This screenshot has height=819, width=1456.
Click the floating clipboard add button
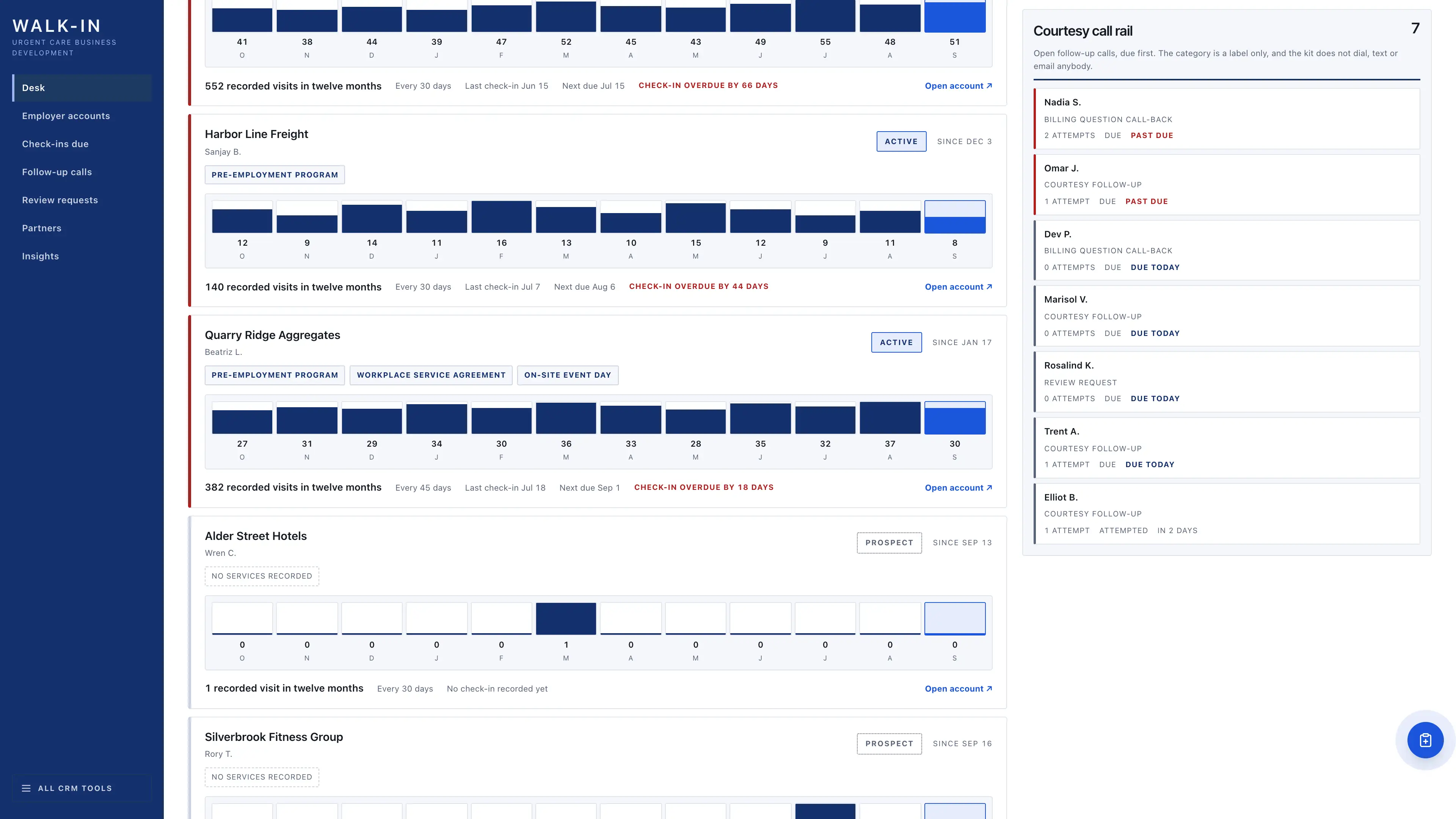[x=1425, y=740]
